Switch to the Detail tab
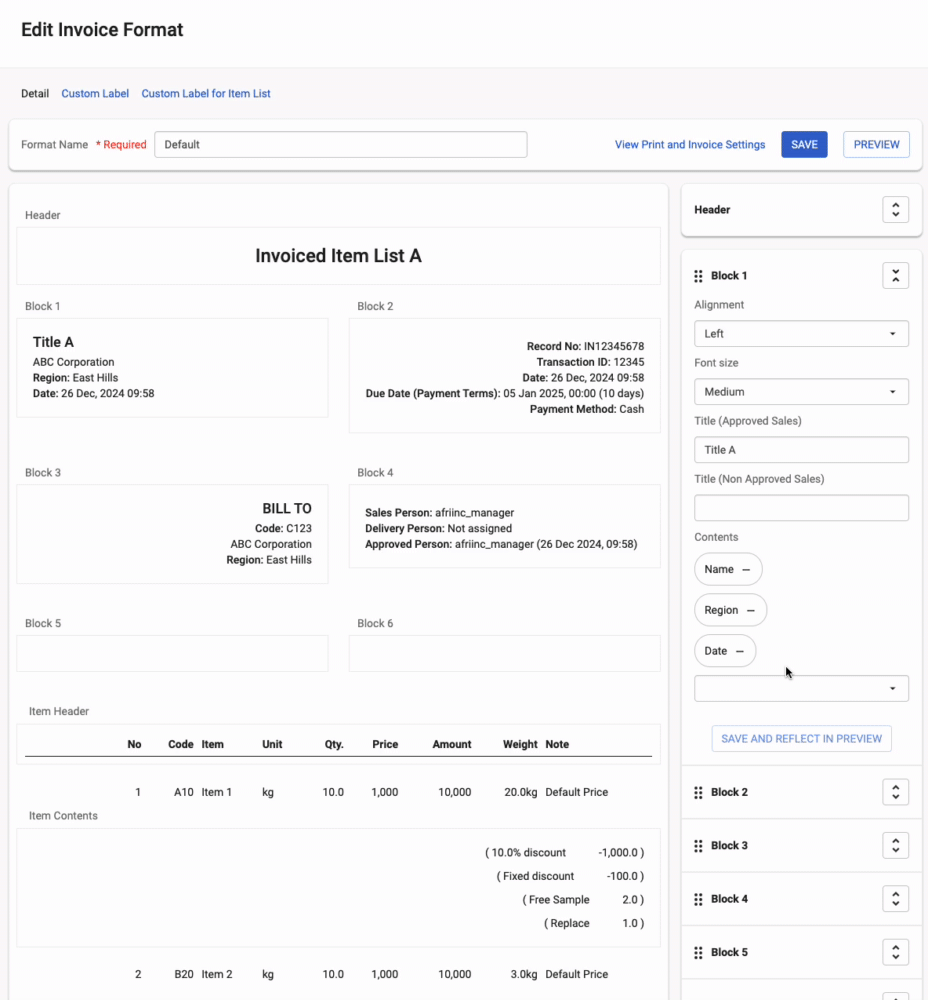The height and width of the screenshot is (1000, 928). tap(35, 94)
